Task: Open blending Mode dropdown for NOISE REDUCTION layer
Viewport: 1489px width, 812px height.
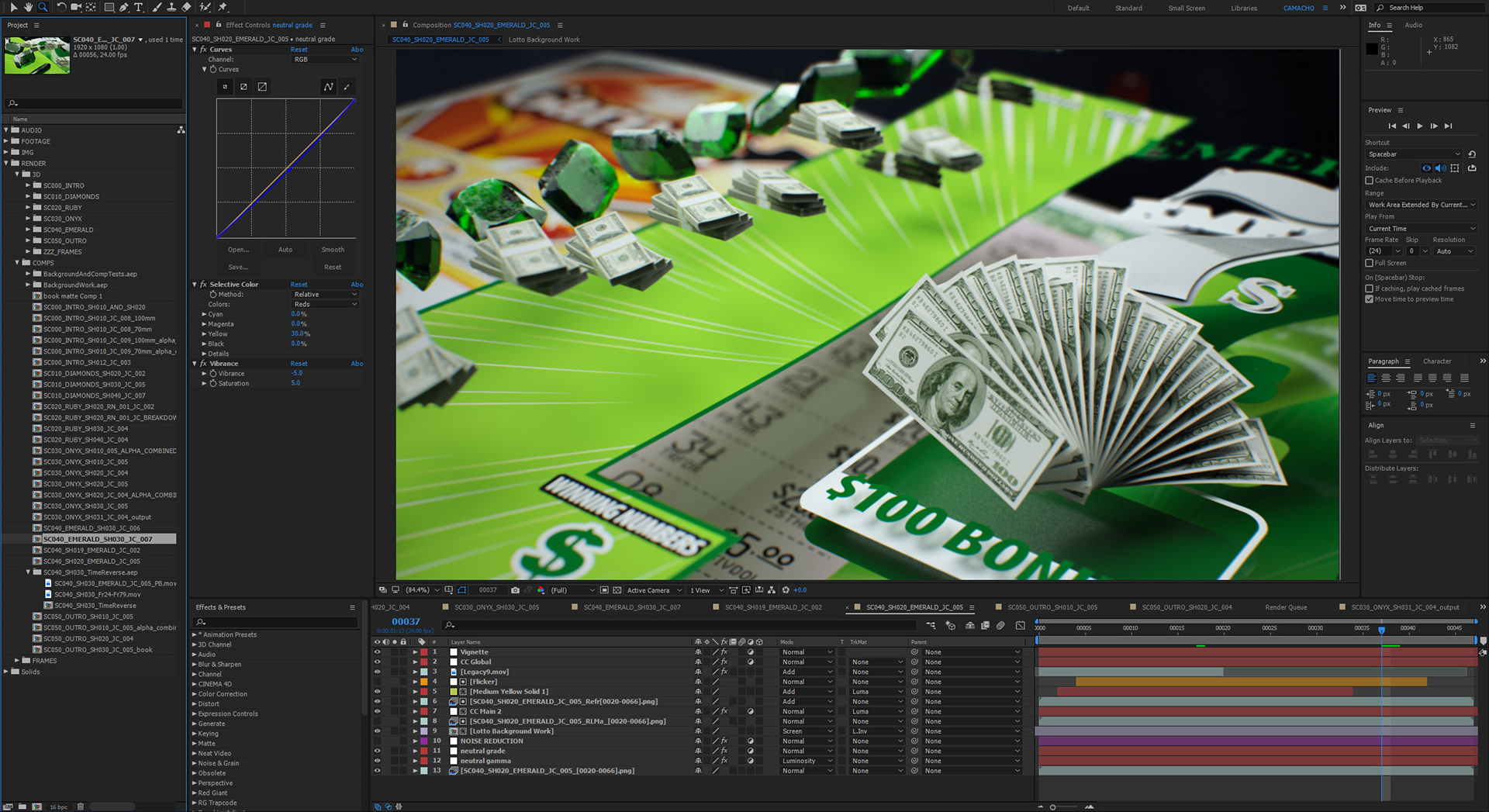Action: 807,741
